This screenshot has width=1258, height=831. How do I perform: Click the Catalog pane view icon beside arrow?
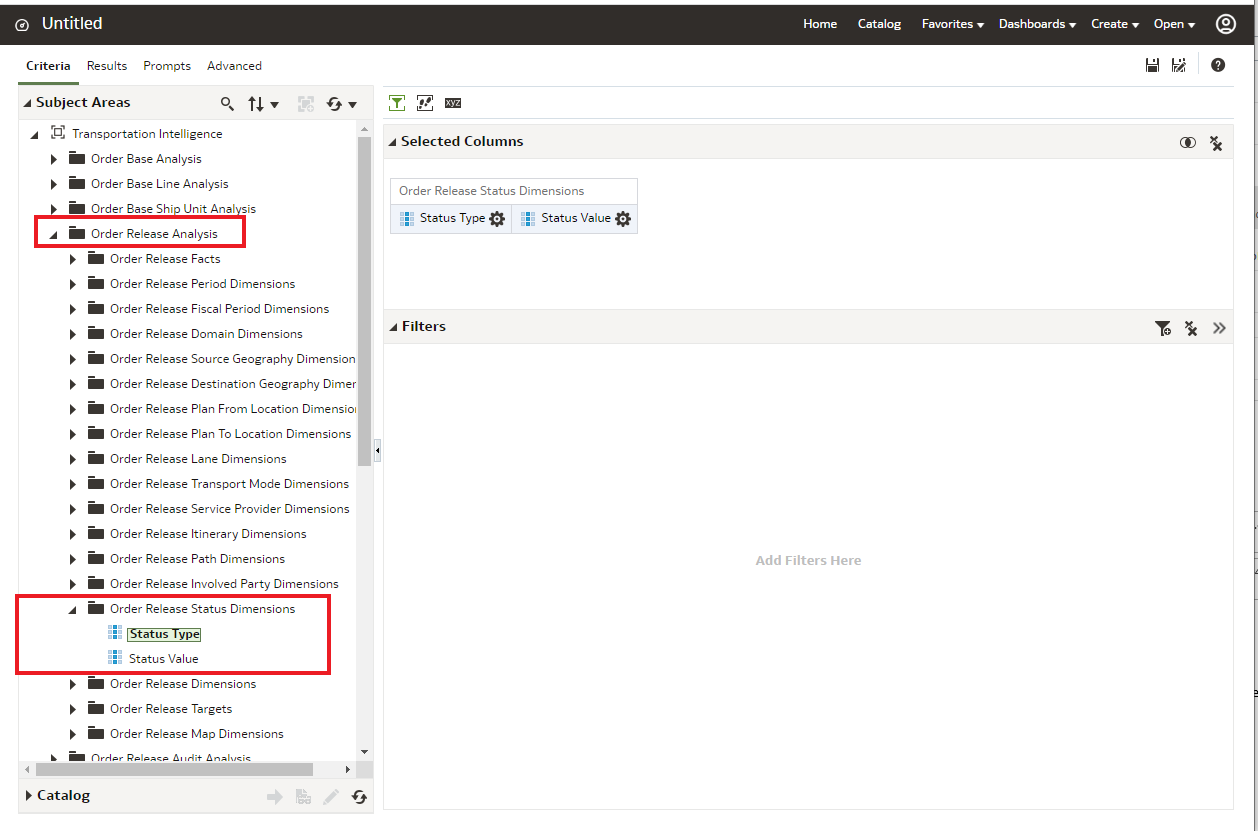click(303, 797)
